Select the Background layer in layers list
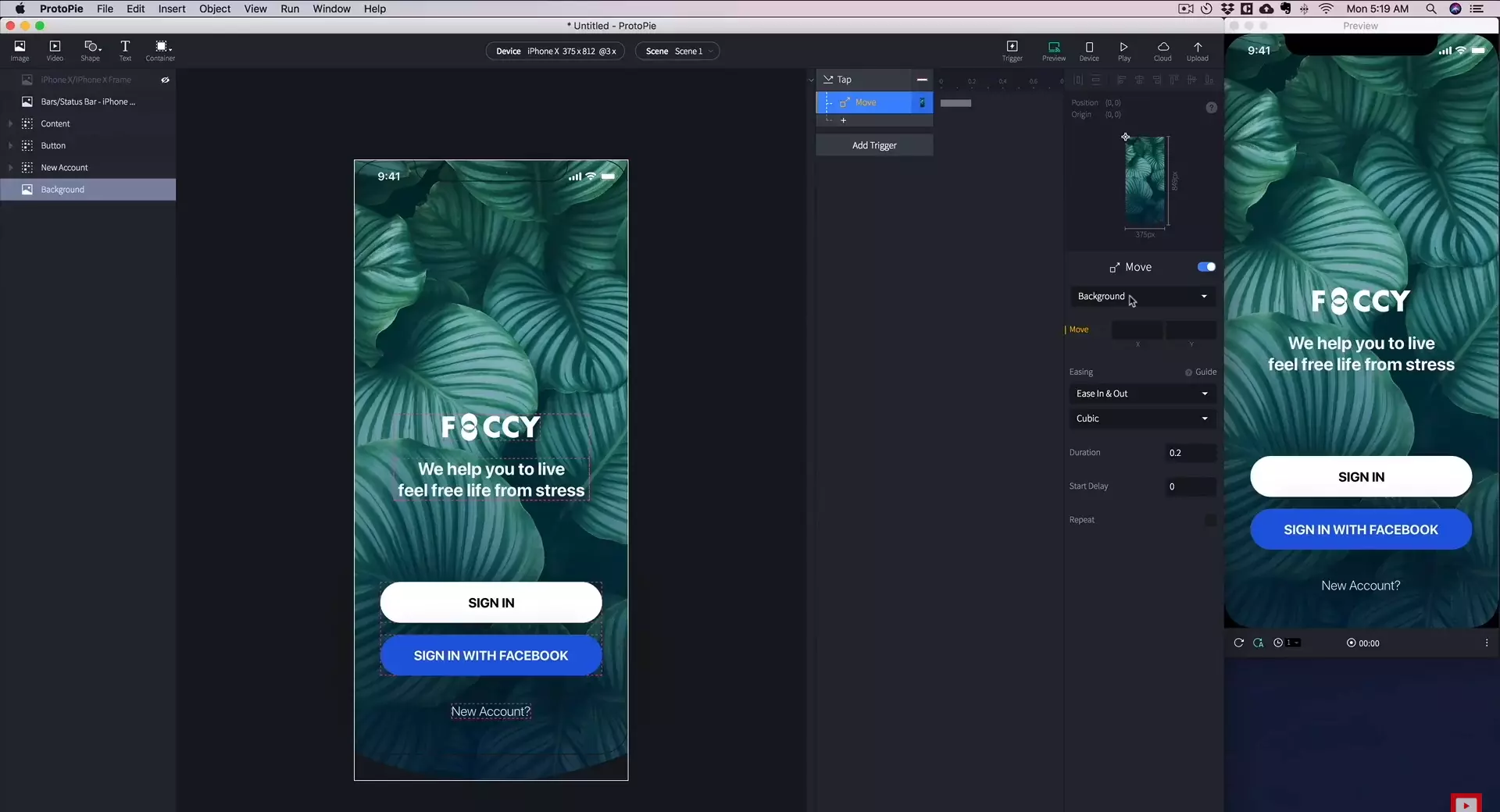This screenshot has width=1500, height=812. point(87,190)
